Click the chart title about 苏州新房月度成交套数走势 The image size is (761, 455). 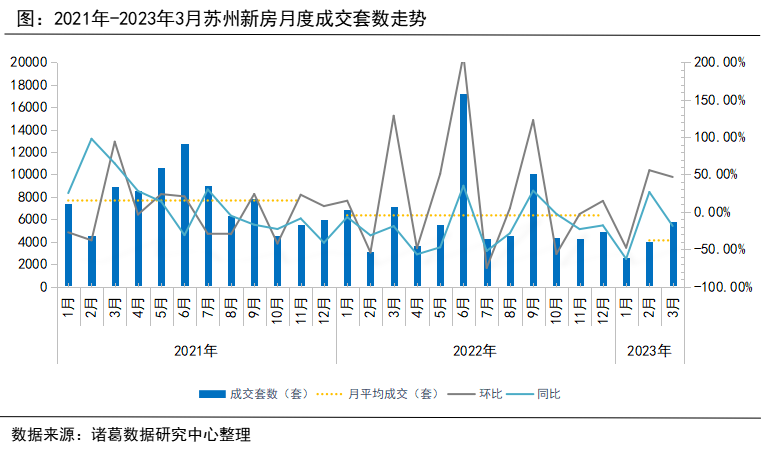(x=221, y=19)
